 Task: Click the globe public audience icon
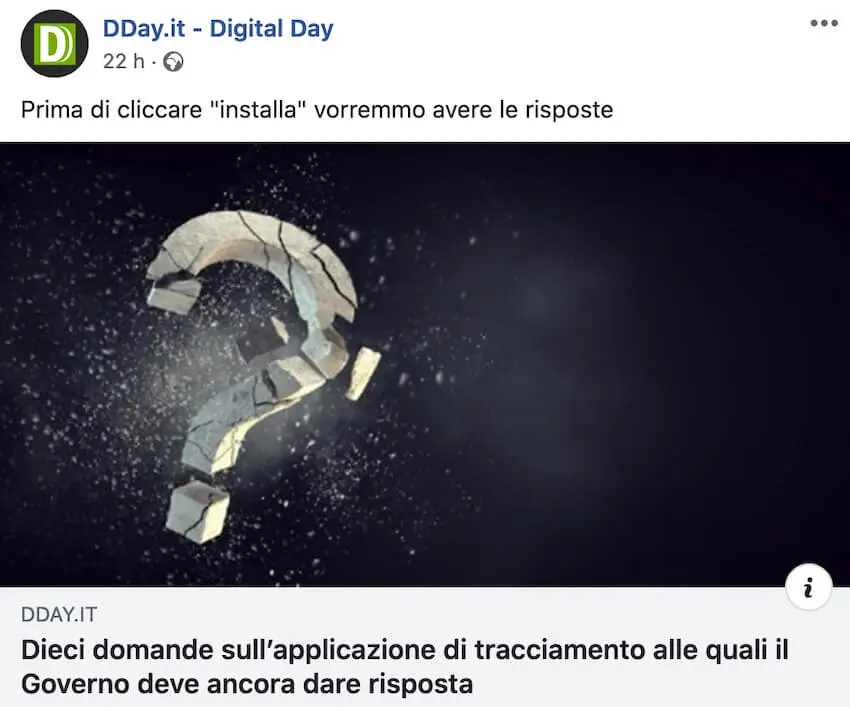point(173,62)
